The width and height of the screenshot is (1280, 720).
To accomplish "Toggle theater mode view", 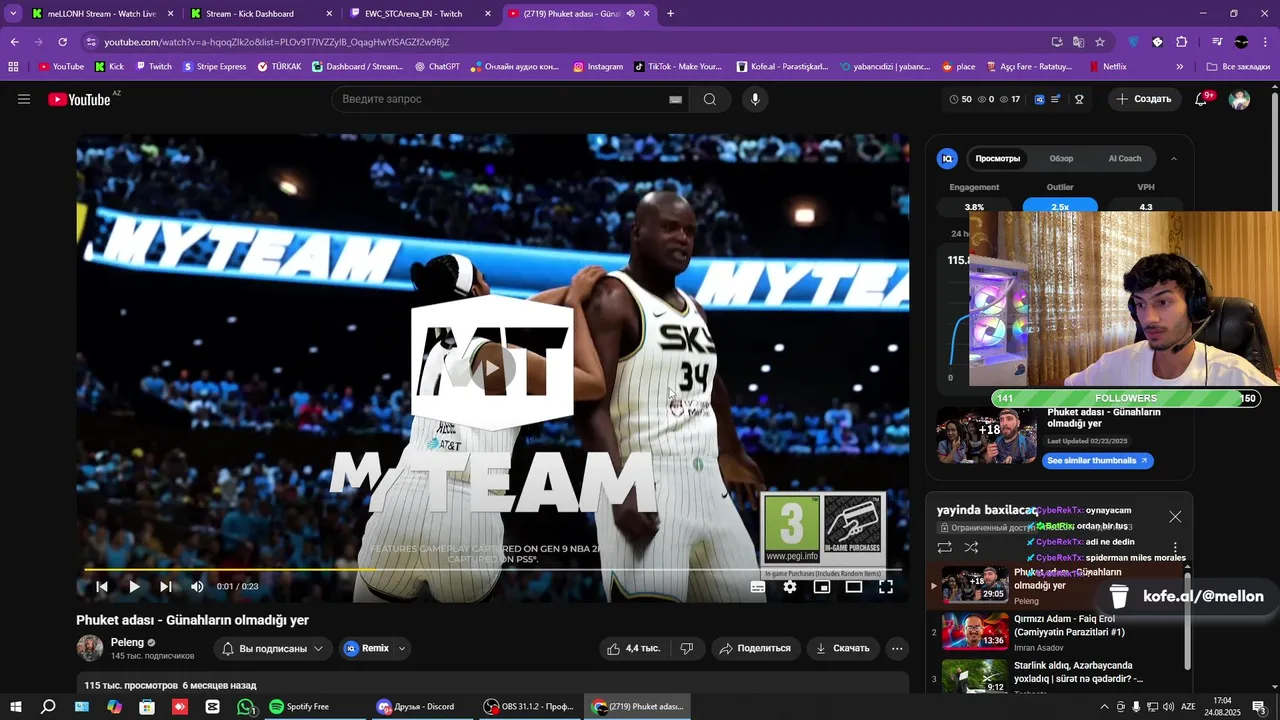I will pyautogui.click(x=854, y=587).
